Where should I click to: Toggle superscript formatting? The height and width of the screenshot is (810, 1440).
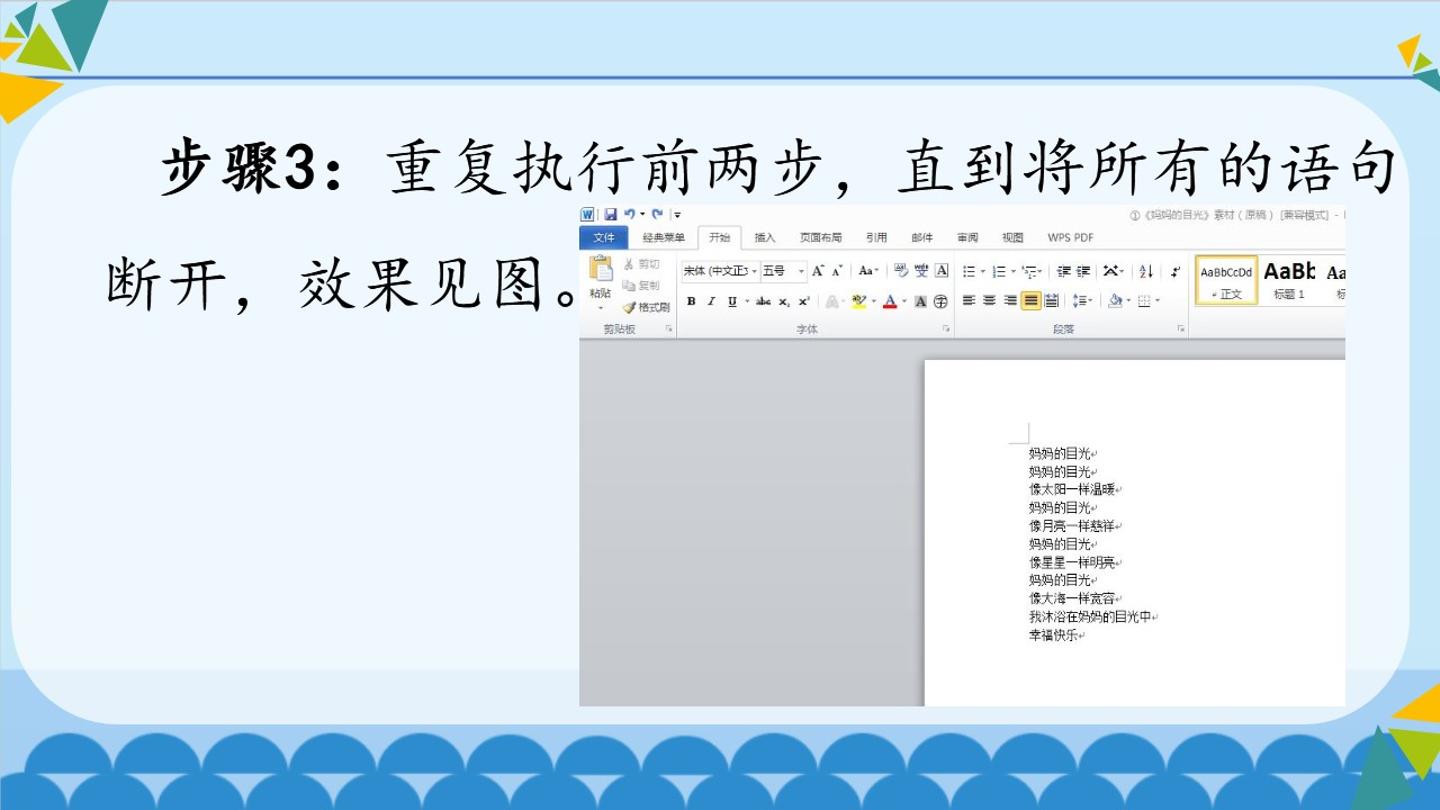[x=804, y=301]
